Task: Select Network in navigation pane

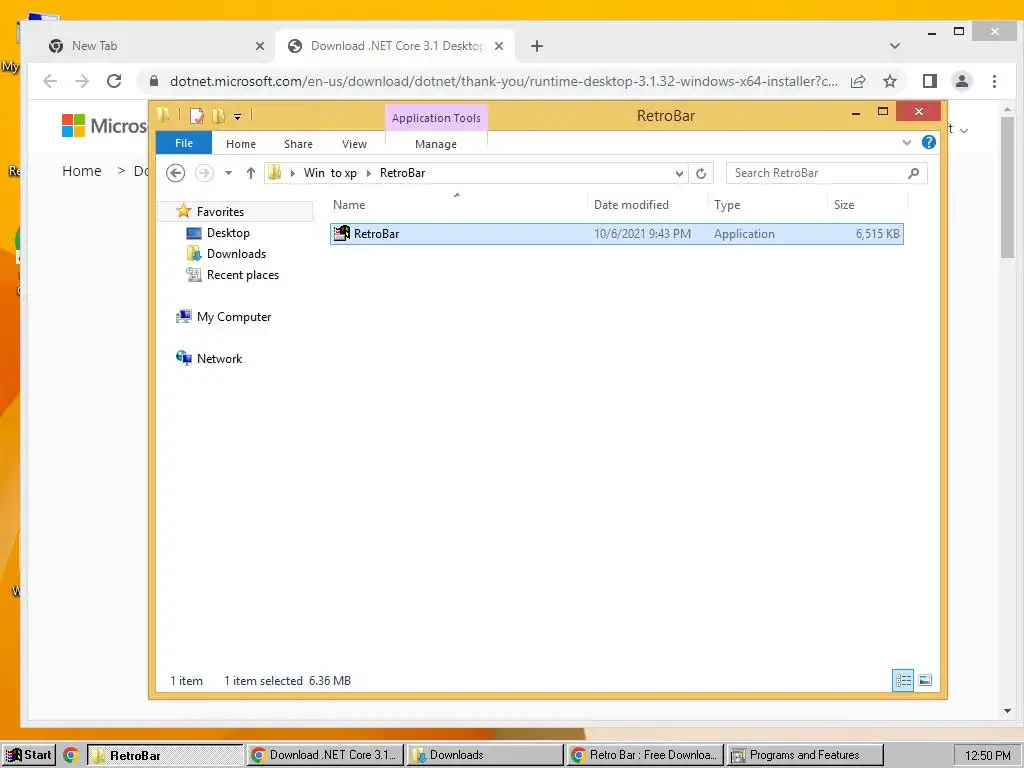Action: tap(219, 359)
